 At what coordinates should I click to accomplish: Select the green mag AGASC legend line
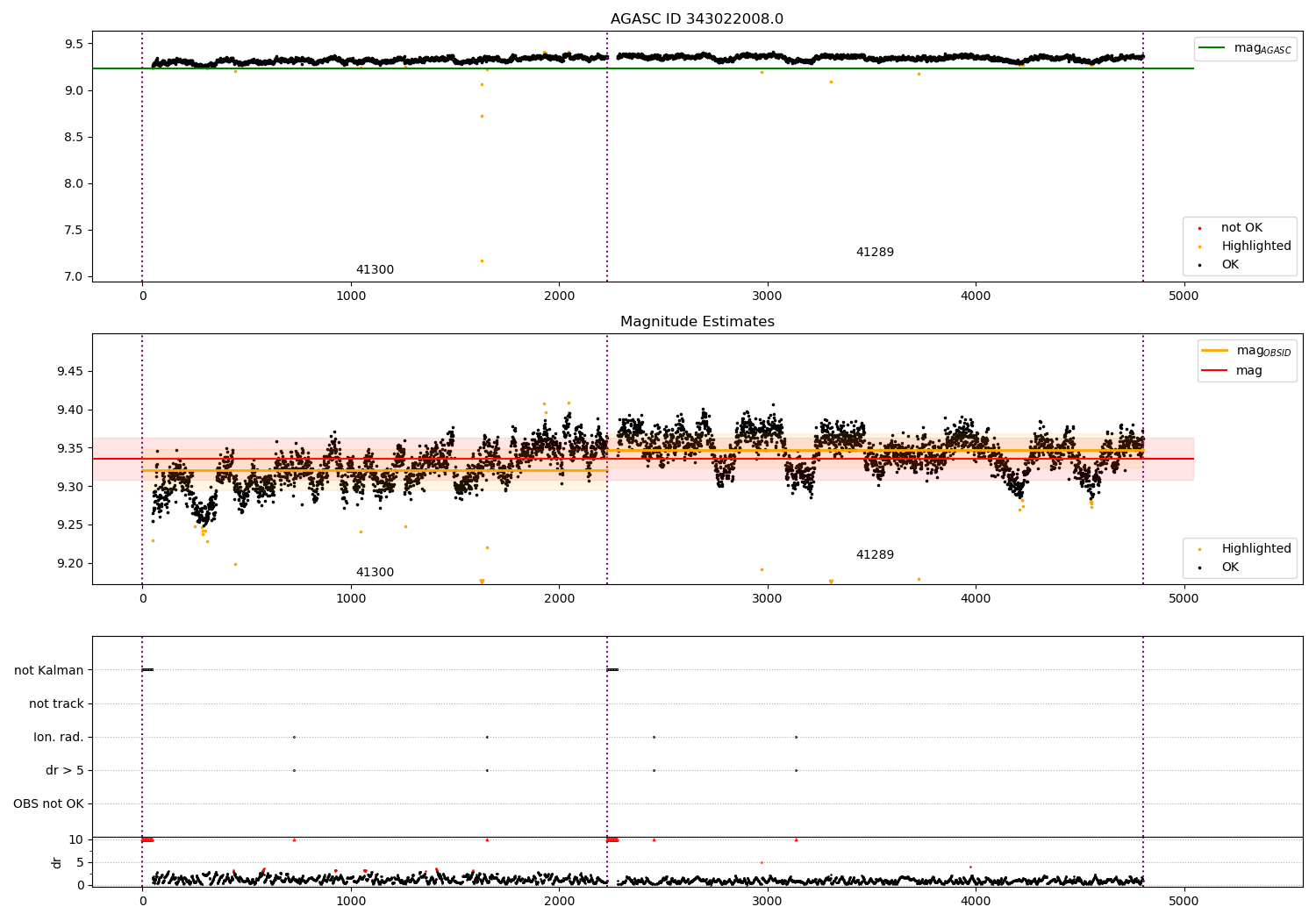(1212, 48)
